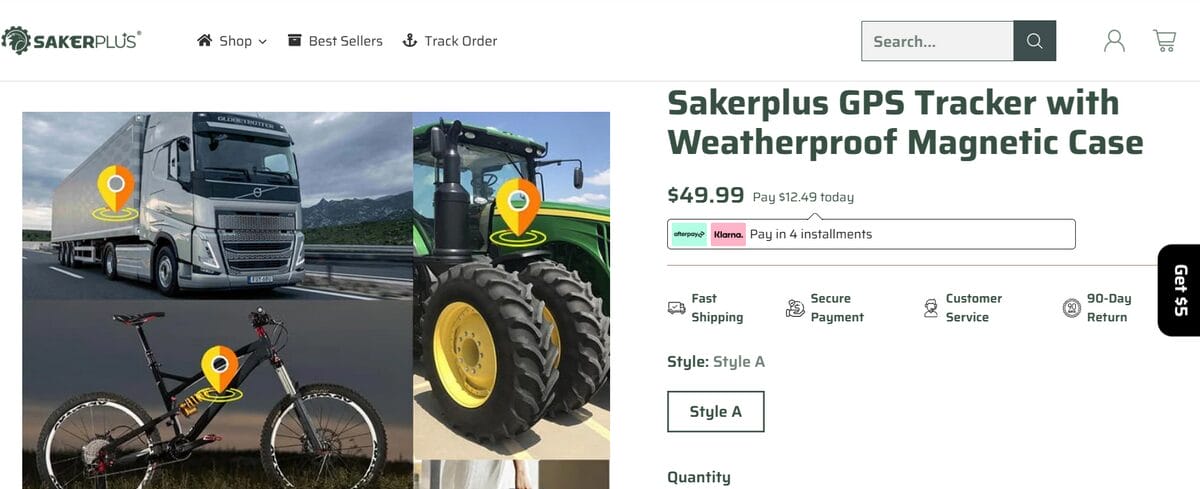This screenshot has height=489, width=1200.
Task: Open Track Order menu item
Action: point(449,41)
